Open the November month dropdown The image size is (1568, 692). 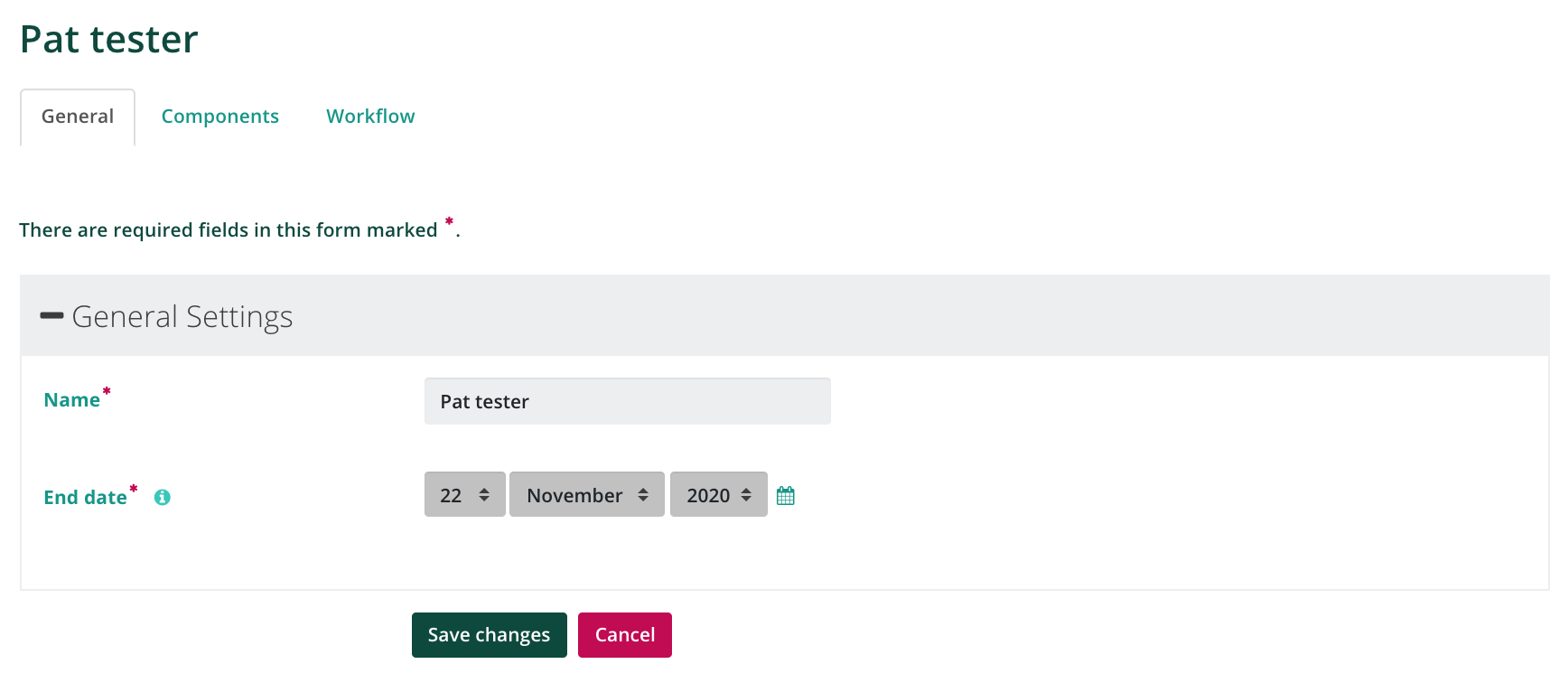(587, 494)
